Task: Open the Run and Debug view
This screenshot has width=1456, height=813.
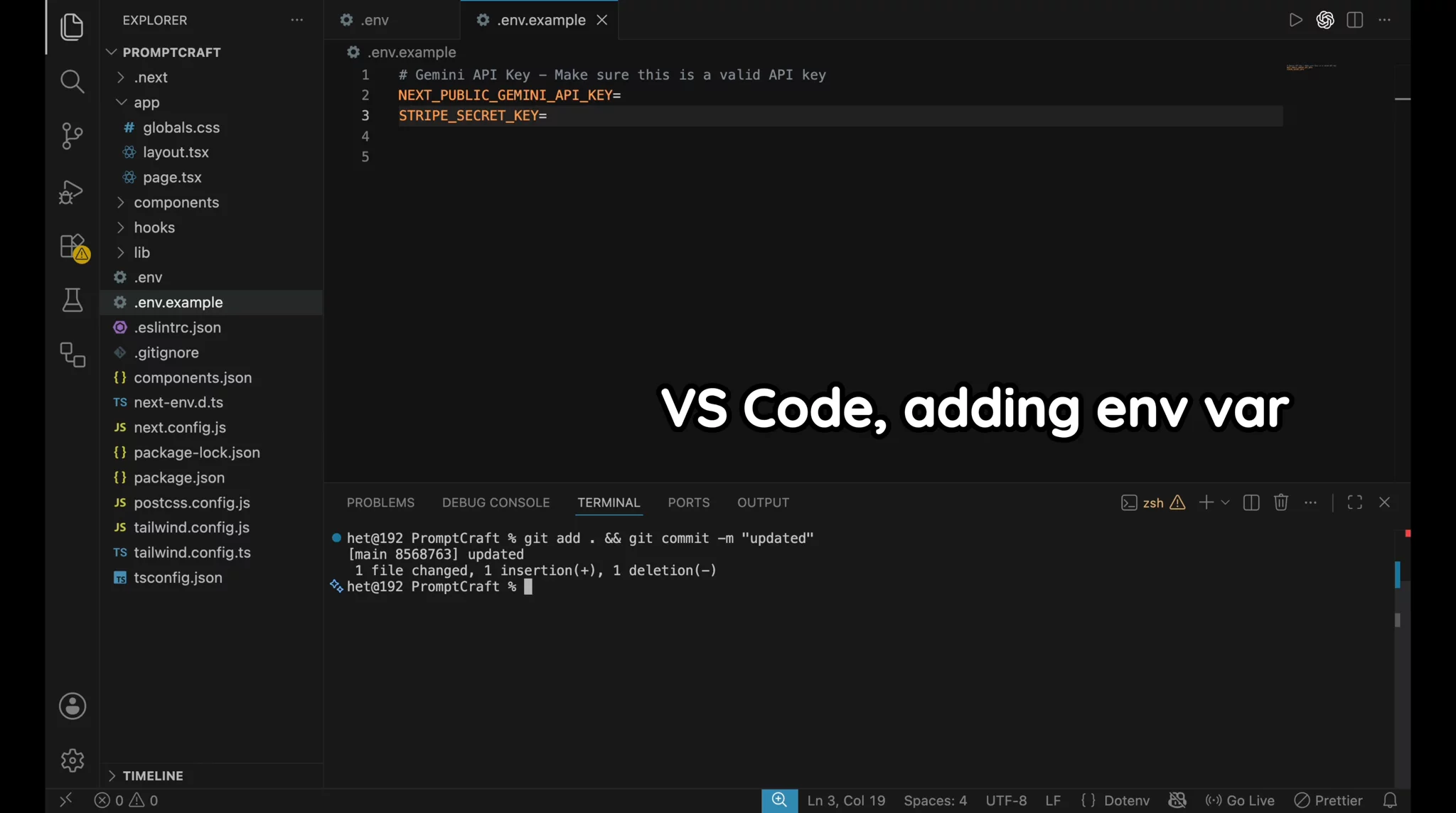Action: 72,191
